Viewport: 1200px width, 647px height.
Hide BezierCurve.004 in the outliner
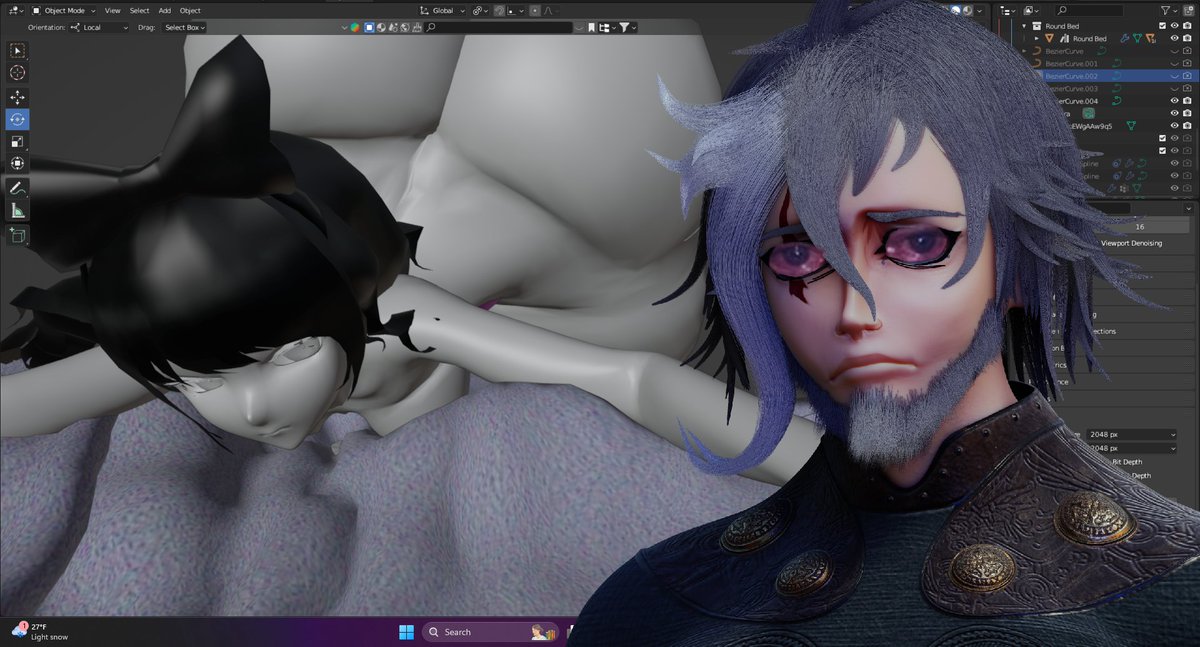[x=1174, y=100]
